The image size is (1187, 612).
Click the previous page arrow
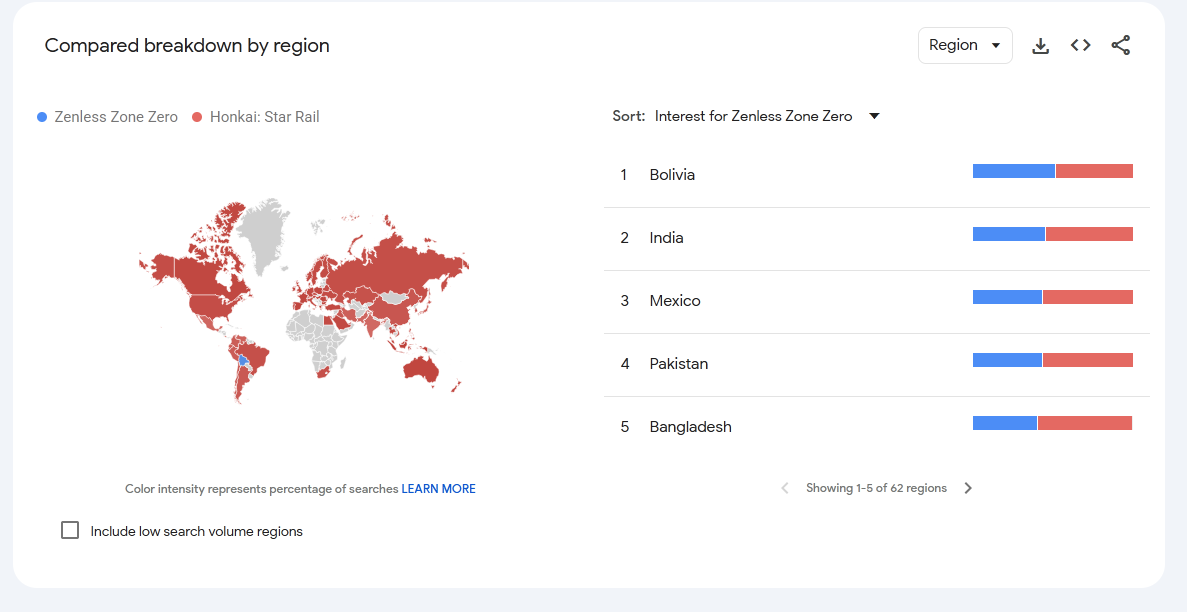click(784, 488)
